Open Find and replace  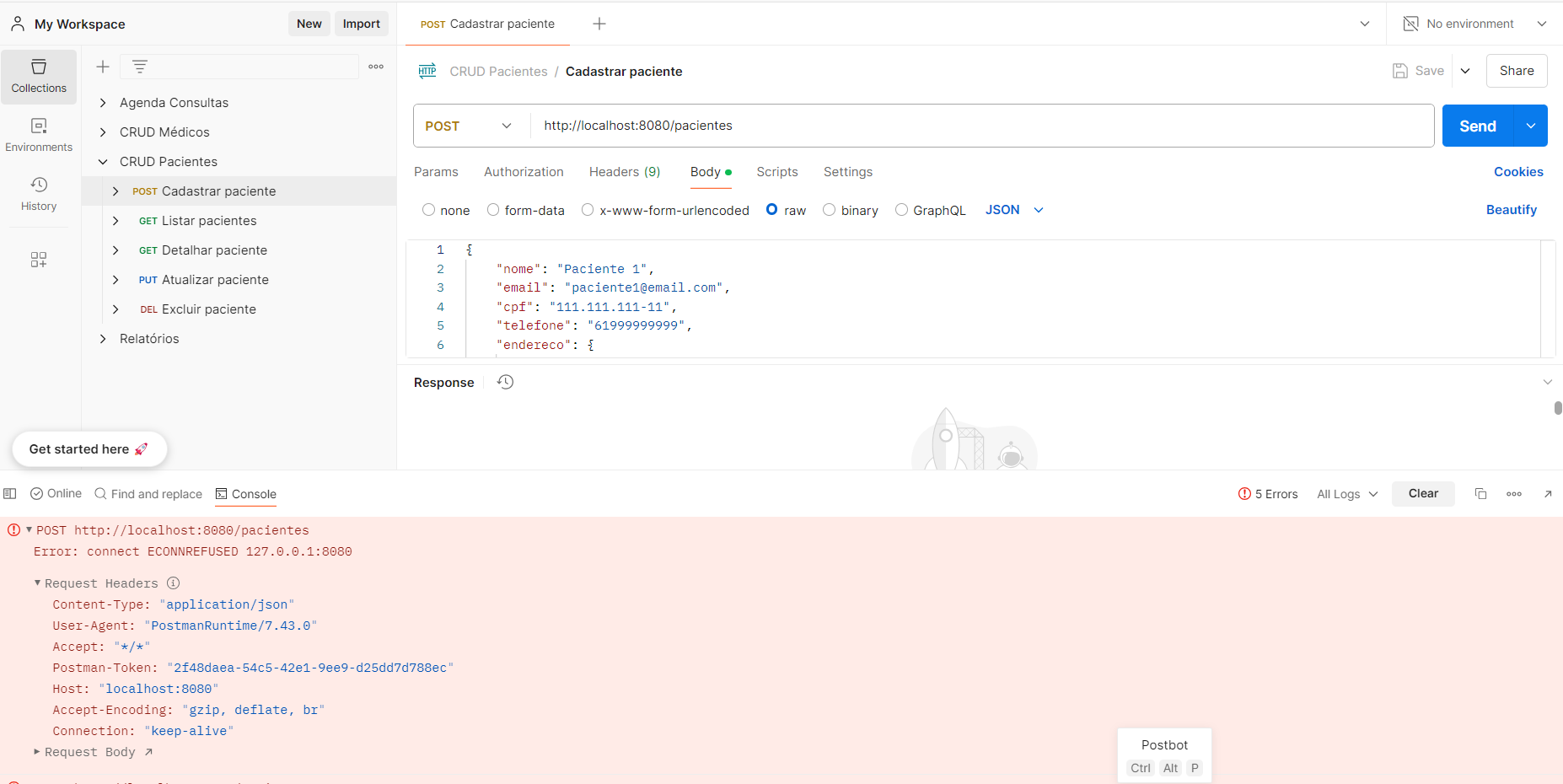coord(148,494)
